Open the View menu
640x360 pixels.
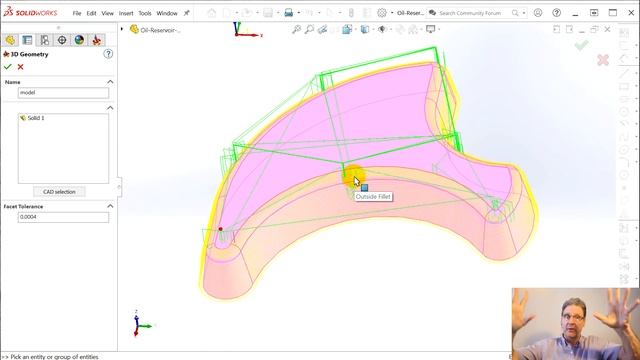coord(107,13)
